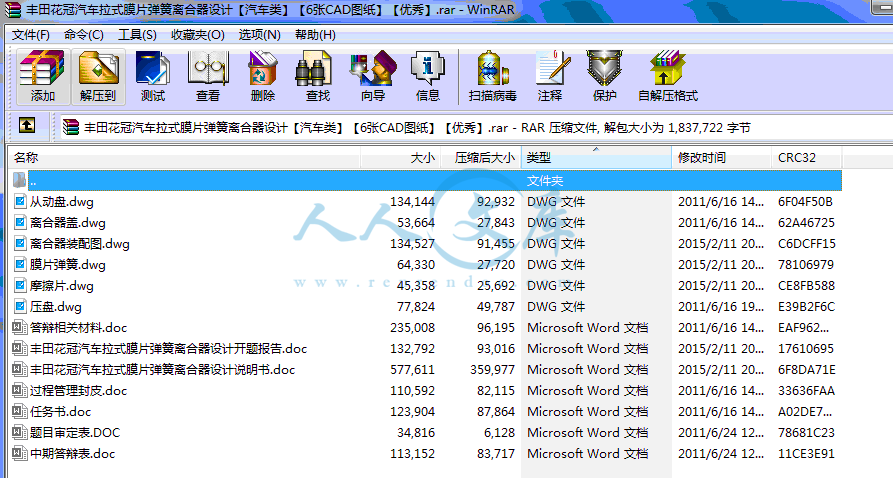Screen dimensions: 893x478
Task: Sort by the CRC32 column header
Action: point(806,158)
